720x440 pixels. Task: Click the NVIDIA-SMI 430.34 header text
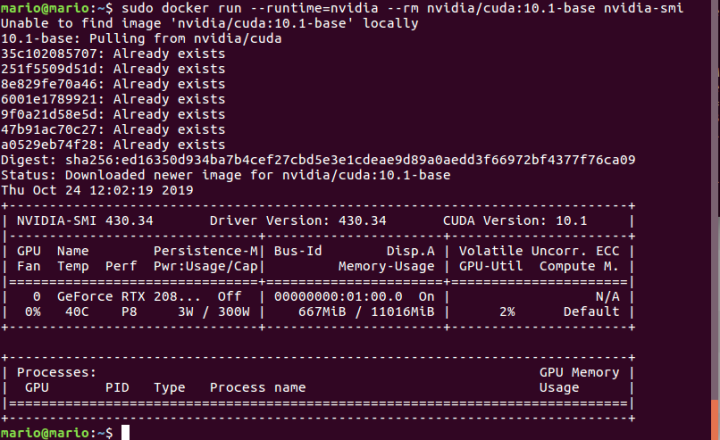85,220
